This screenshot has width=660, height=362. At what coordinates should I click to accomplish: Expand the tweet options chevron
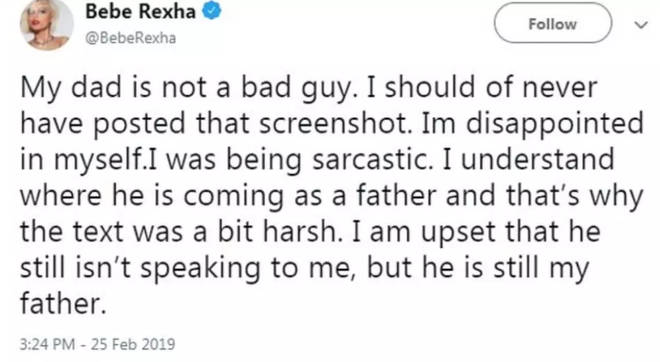tap(641, 24)
